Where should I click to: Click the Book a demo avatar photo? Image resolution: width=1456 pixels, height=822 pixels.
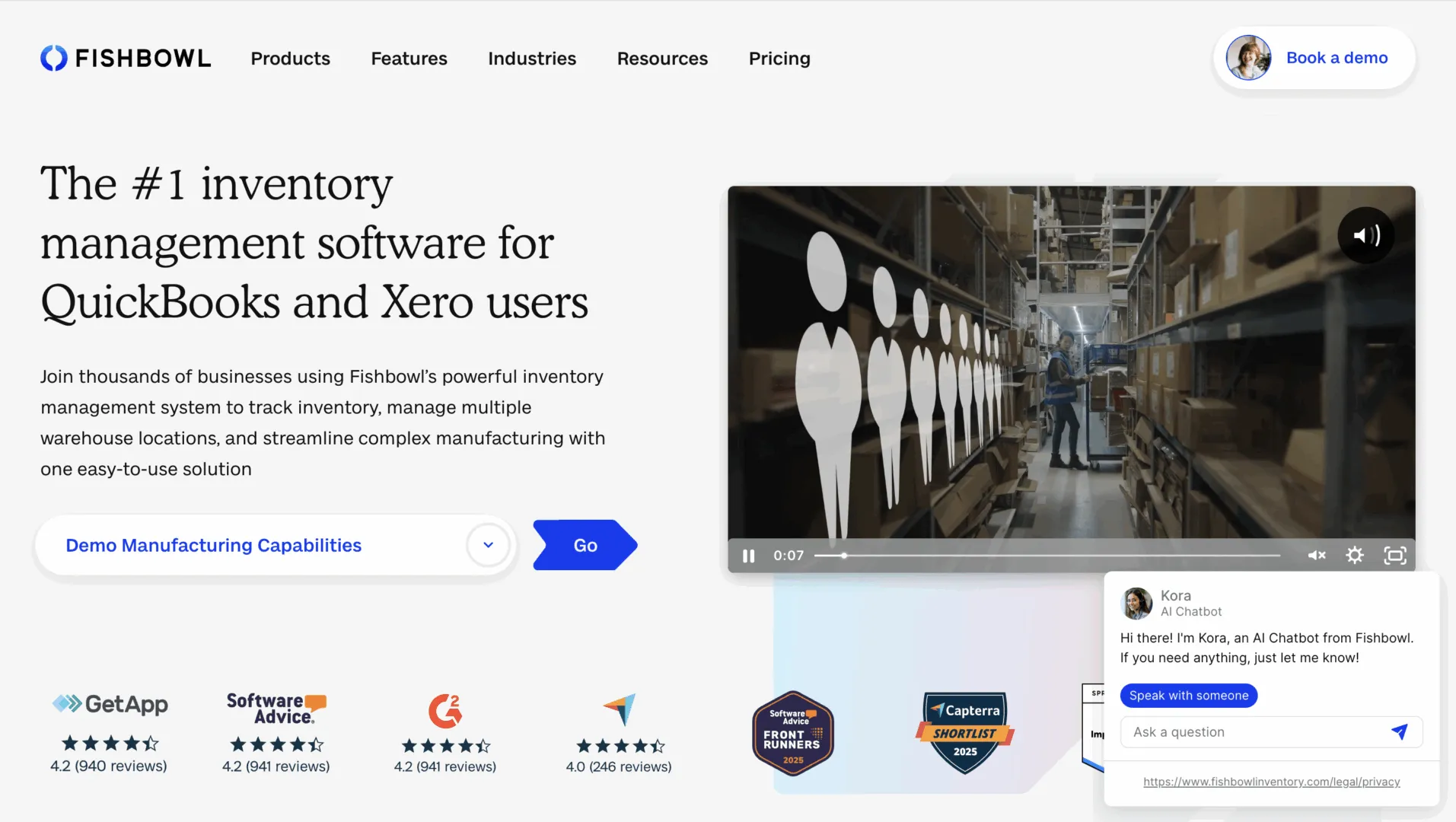(1248, 58)
